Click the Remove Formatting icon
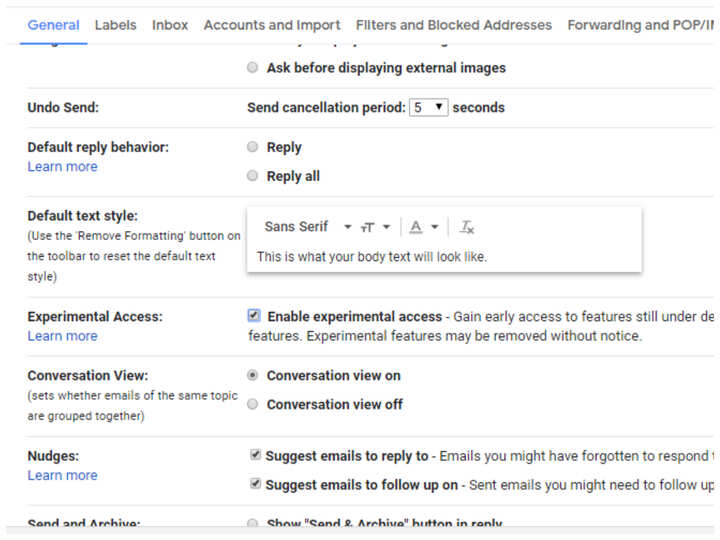Screen dimensions: 720x540 [x=467, y=227]
